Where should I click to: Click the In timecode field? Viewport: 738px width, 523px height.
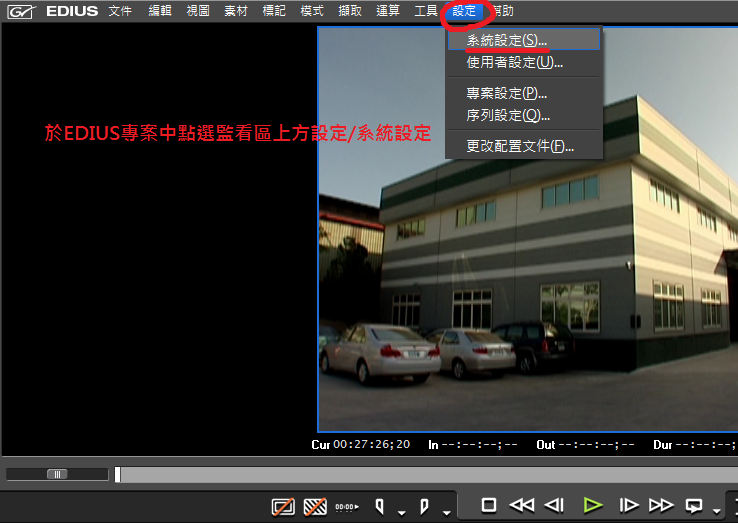[480, 444]
